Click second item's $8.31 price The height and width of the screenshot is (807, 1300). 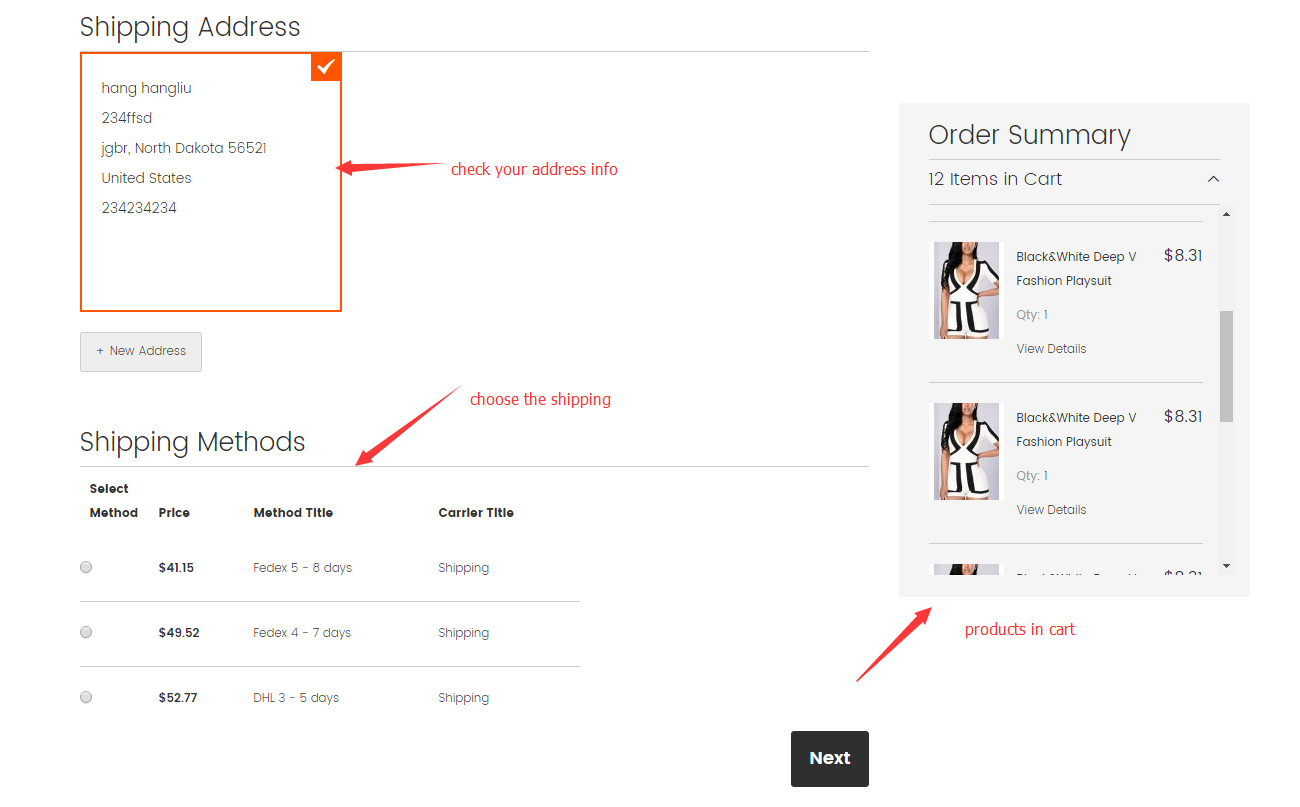coord(1183,416)
